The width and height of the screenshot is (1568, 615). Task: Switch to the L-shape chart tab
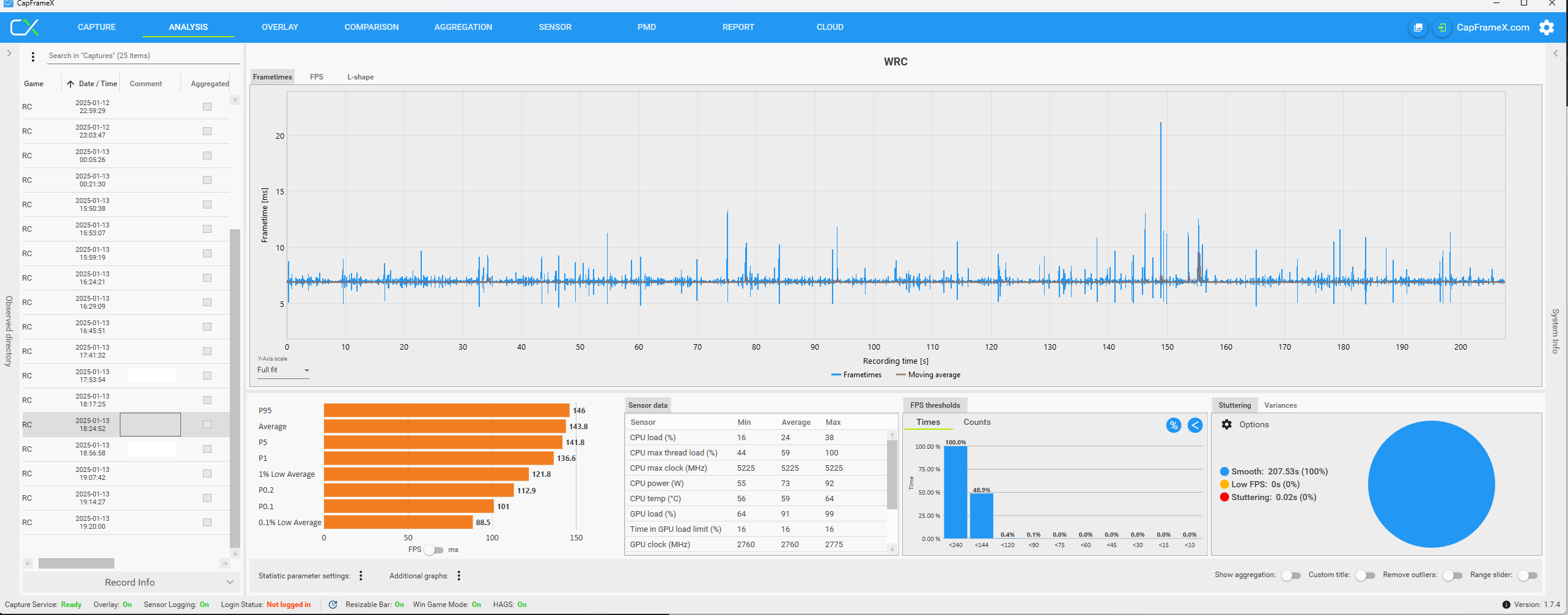tap(360, 77)
